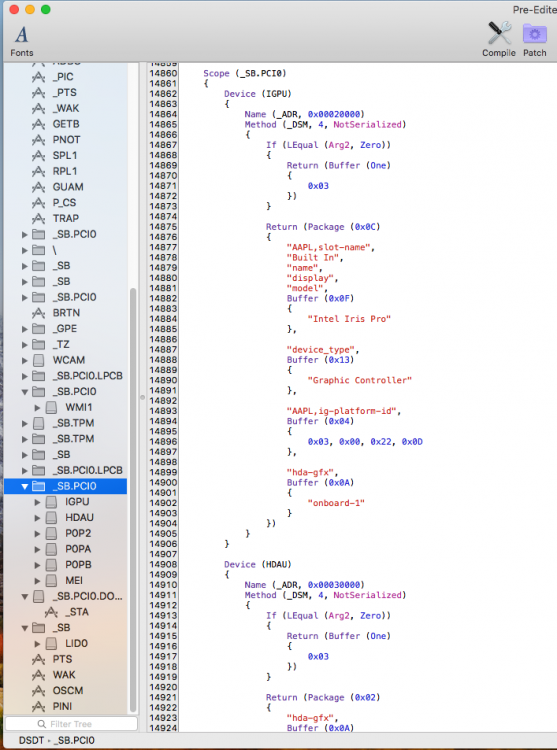Click line number 14896 in gutter
557x750 pixels.
coord(163,441)
